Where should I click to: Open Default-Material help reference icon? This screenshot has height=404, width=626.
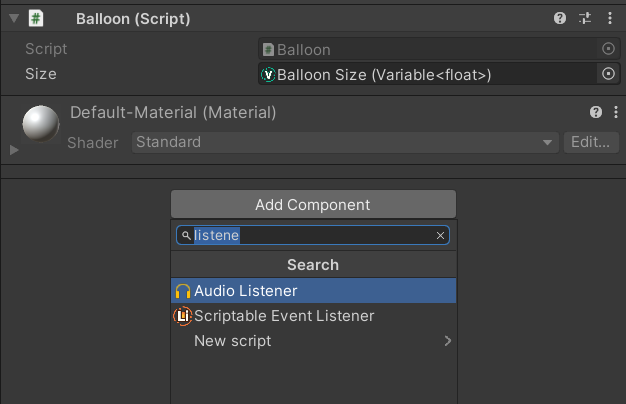point(596,113)
